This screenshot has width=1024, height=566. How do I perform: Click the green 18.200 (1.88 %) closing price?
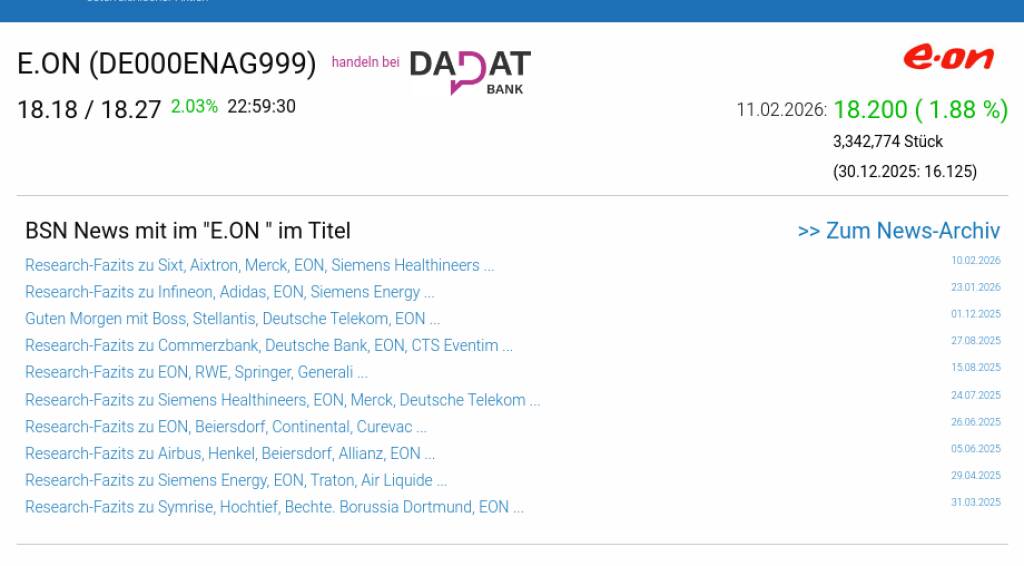920,110
